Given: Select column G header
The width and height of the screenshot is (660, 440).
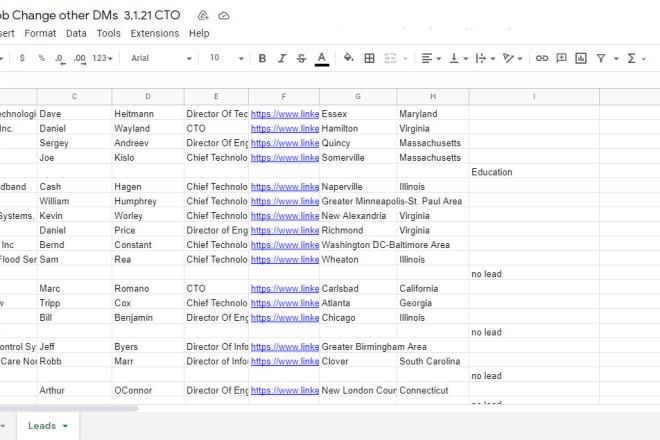Looking at the screenshot, I should click(x=358, y=96).
